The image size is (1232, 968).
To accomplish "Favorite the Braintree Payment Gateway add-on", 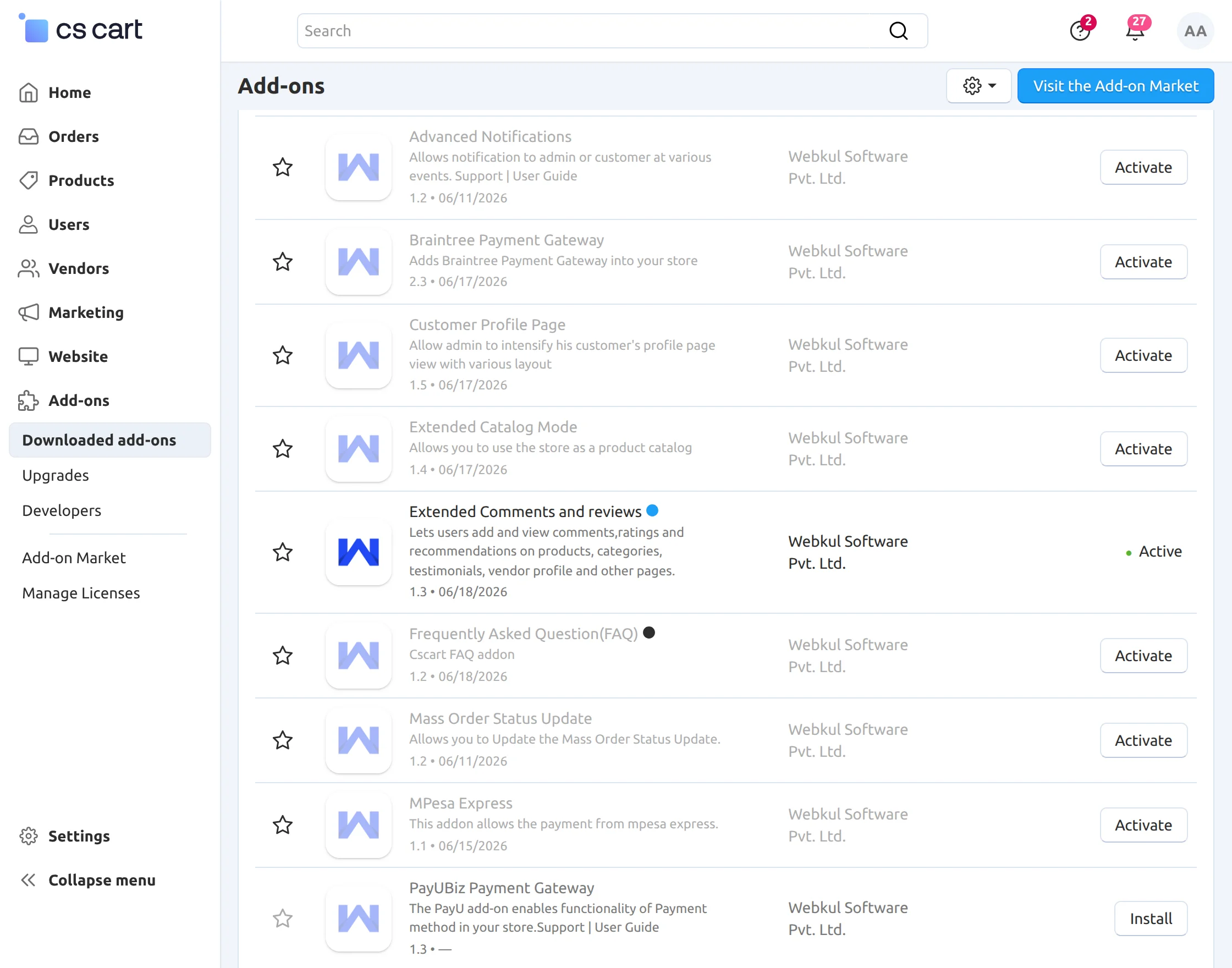I will pyautogui.click(x=282, y=262).
